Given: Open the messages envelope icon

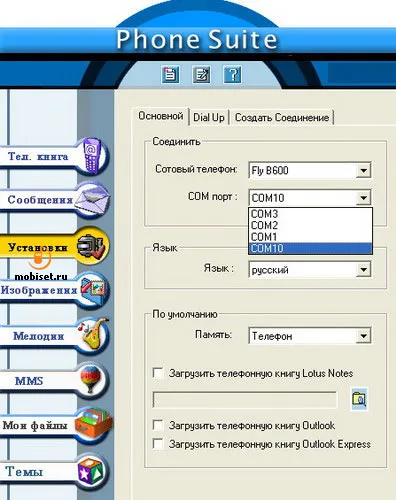Looking at the screenshot, I should (92, 199).
